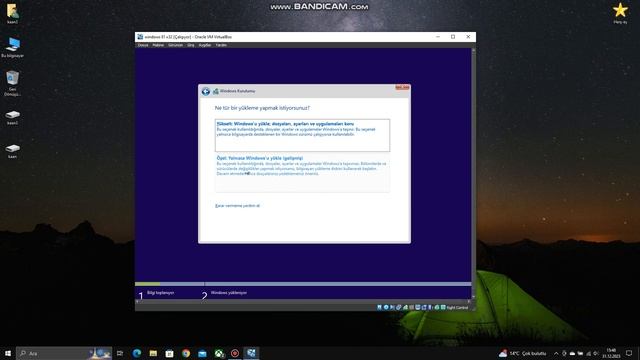This screenshot has height=360, width=640.
Task: Click the network adapter icon in VM status bar
Action: (x=398, y=307)
